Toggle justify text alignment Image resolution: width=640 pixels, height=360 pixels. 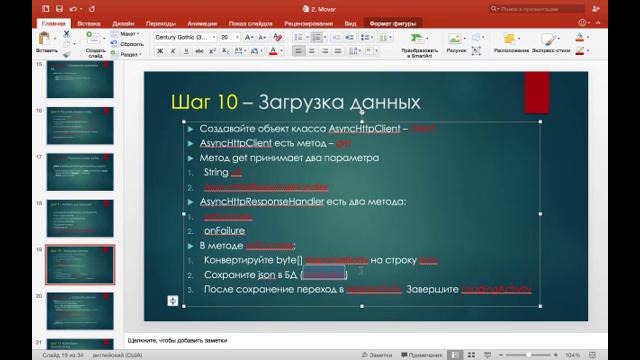click(x=338, y=51)
